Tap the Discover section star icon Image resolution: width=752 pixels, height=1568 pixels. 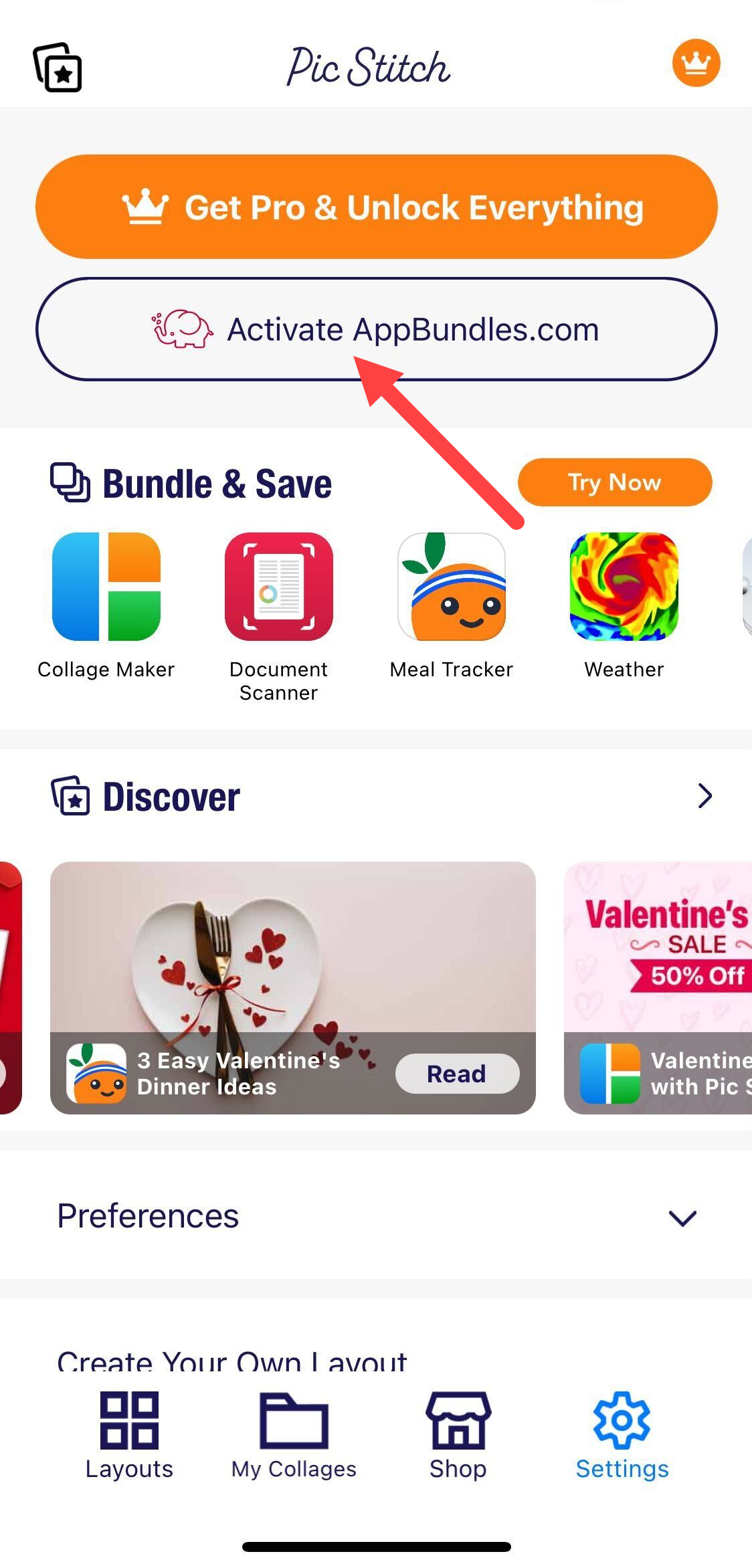tap(70, 796)
